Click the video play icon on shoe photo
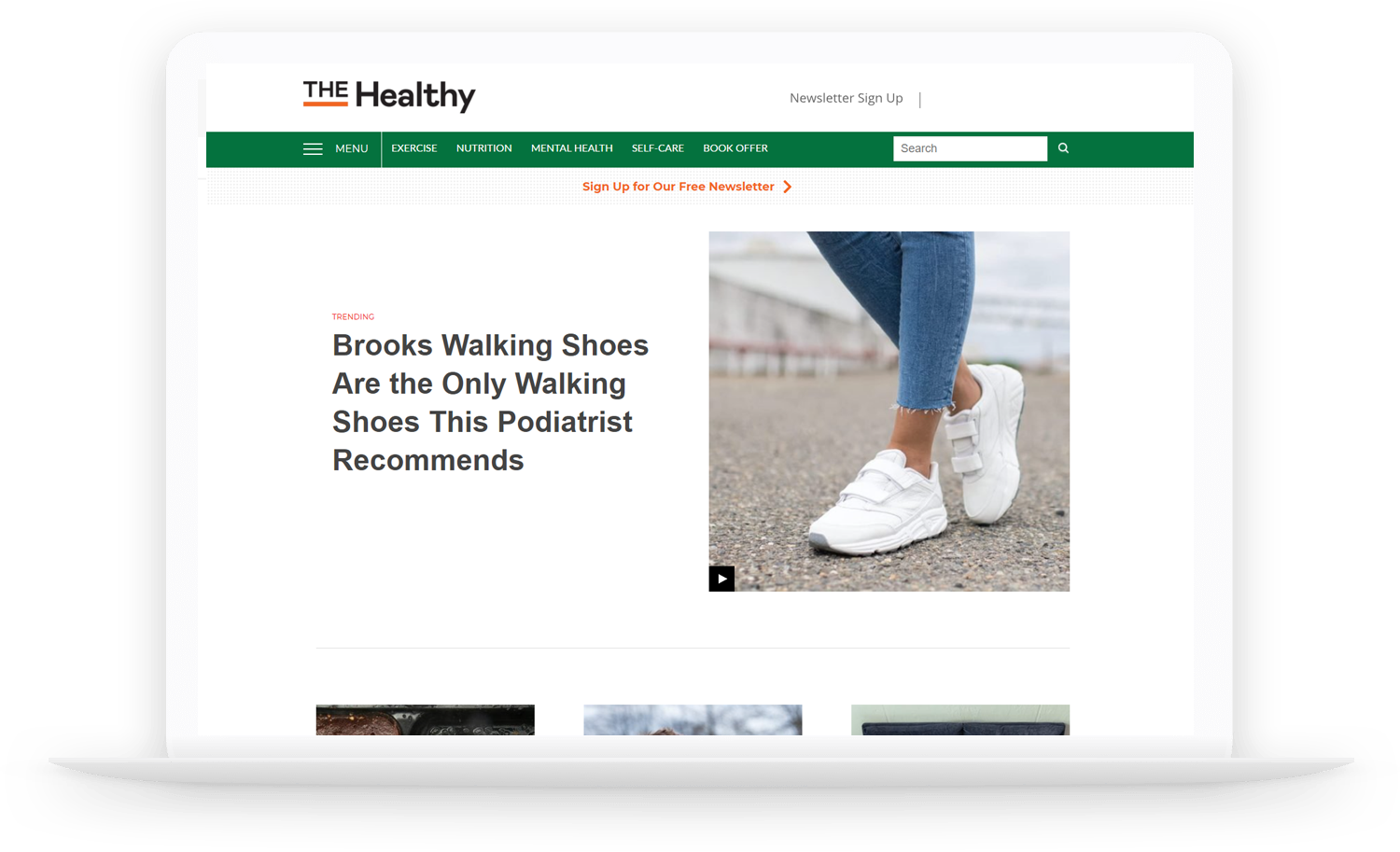1400x852 pixels. point(721,579)
